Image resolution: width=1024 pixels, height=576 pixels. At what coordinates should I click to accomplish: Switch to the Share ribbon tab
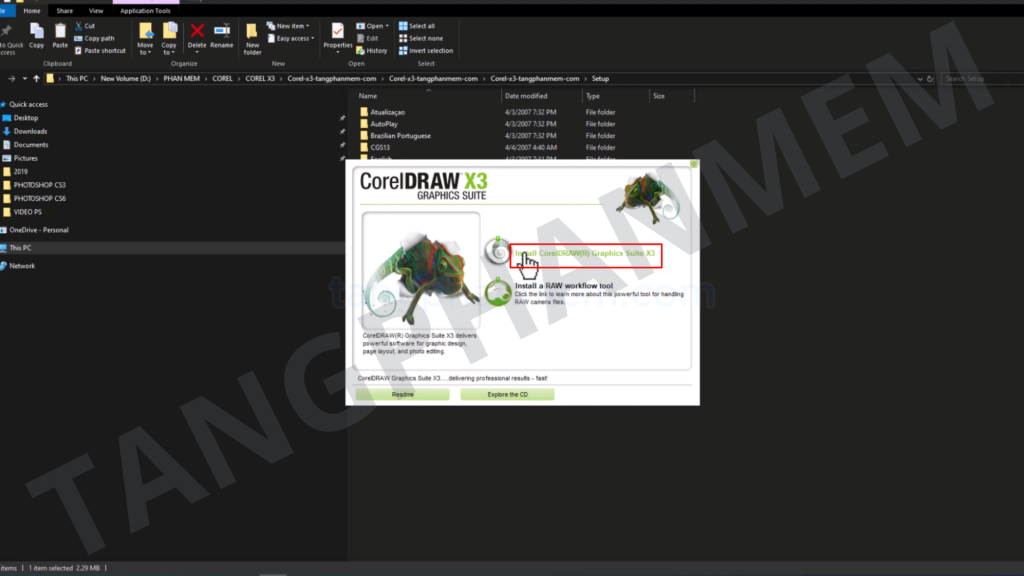click(65, 11)
